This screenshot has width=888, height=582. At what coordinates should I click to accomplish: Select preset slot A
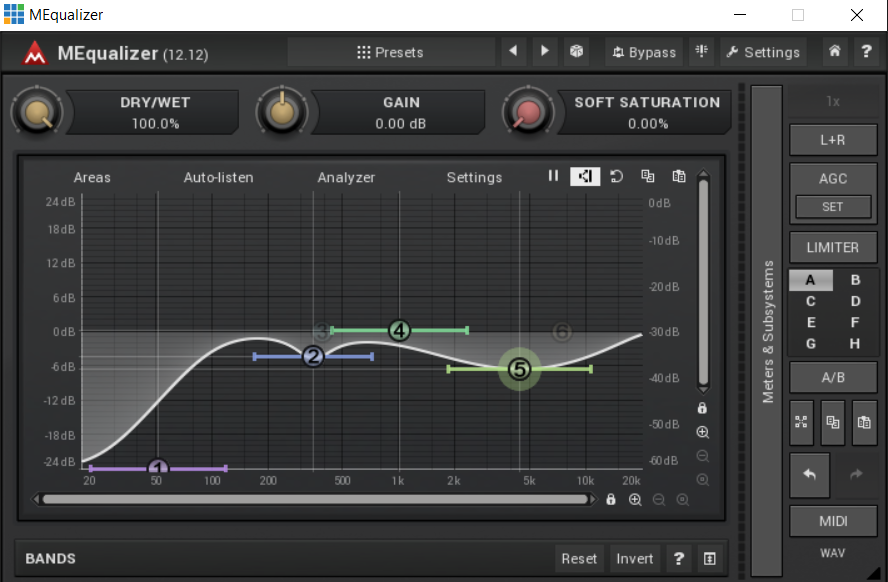[x=811, y=280]
